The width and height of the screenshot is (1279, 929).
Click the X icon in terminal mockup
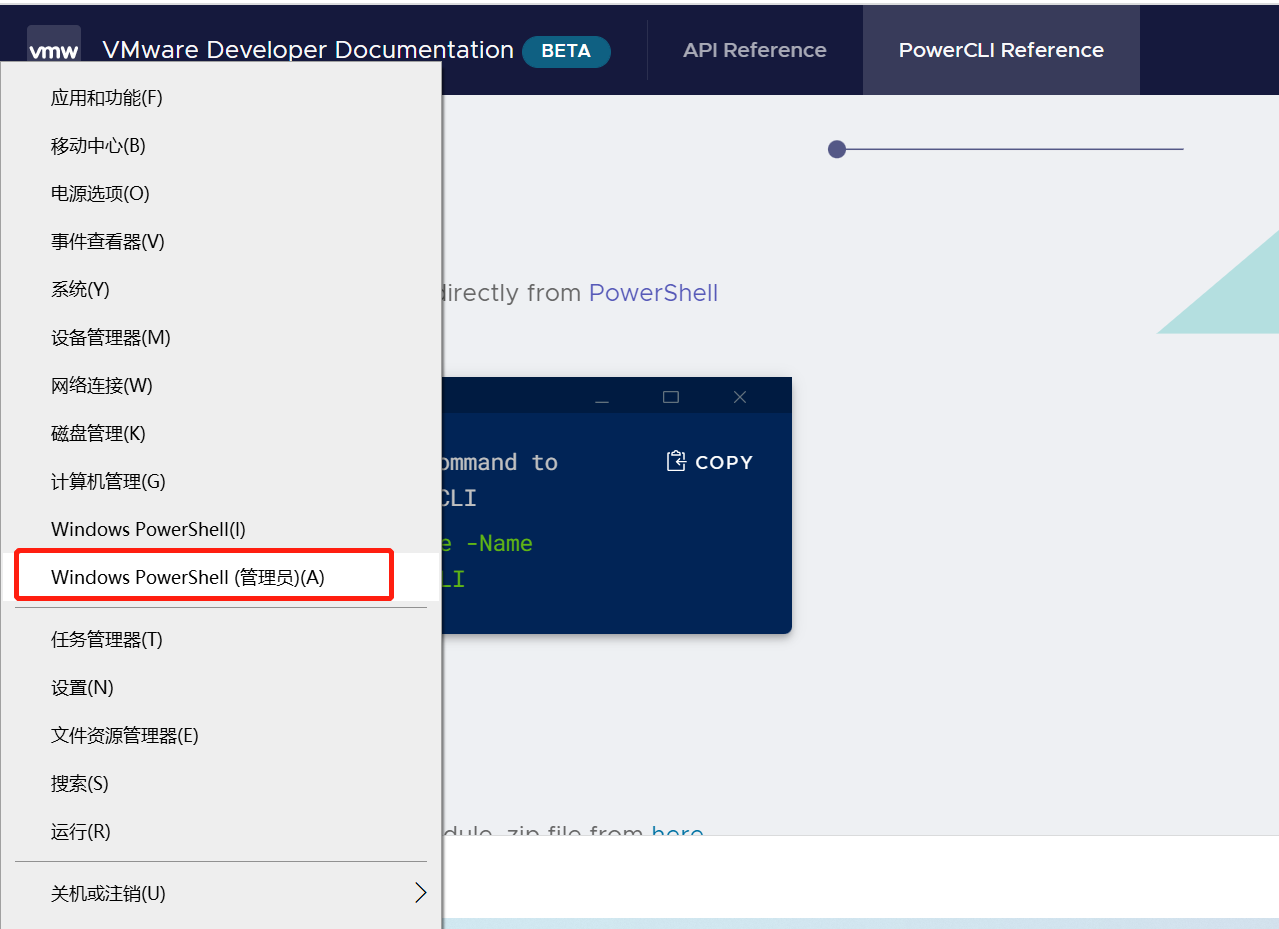click(740, 397)
